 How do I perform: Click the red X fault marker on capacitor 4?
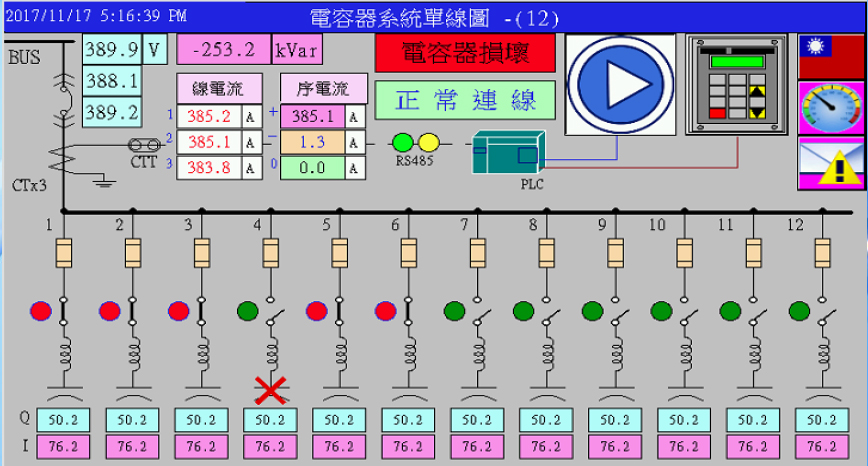coord(269,388)
